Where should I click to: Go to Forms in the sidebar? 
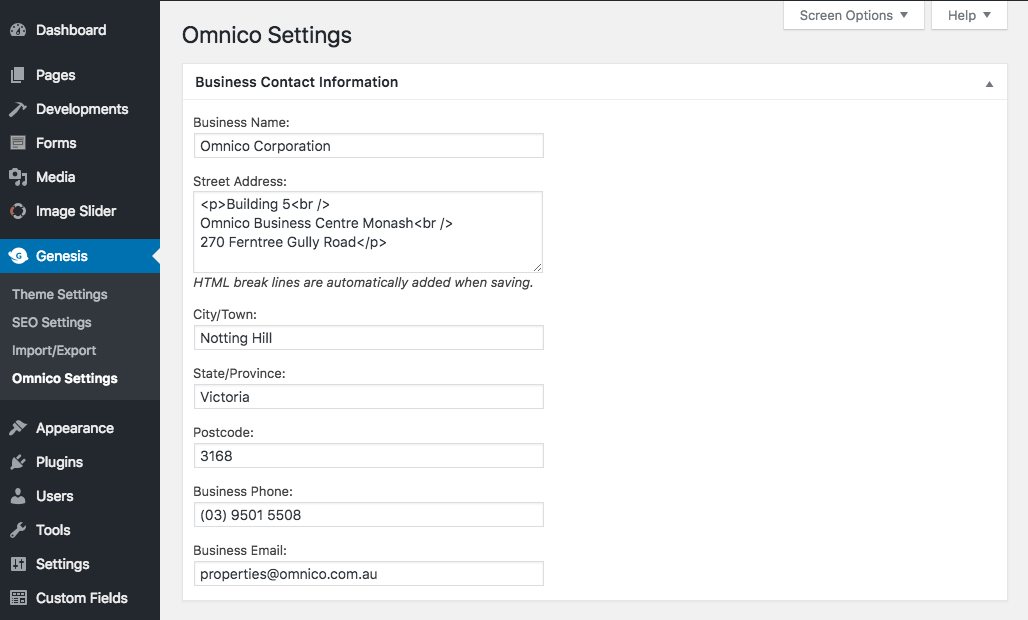point(80,143)
